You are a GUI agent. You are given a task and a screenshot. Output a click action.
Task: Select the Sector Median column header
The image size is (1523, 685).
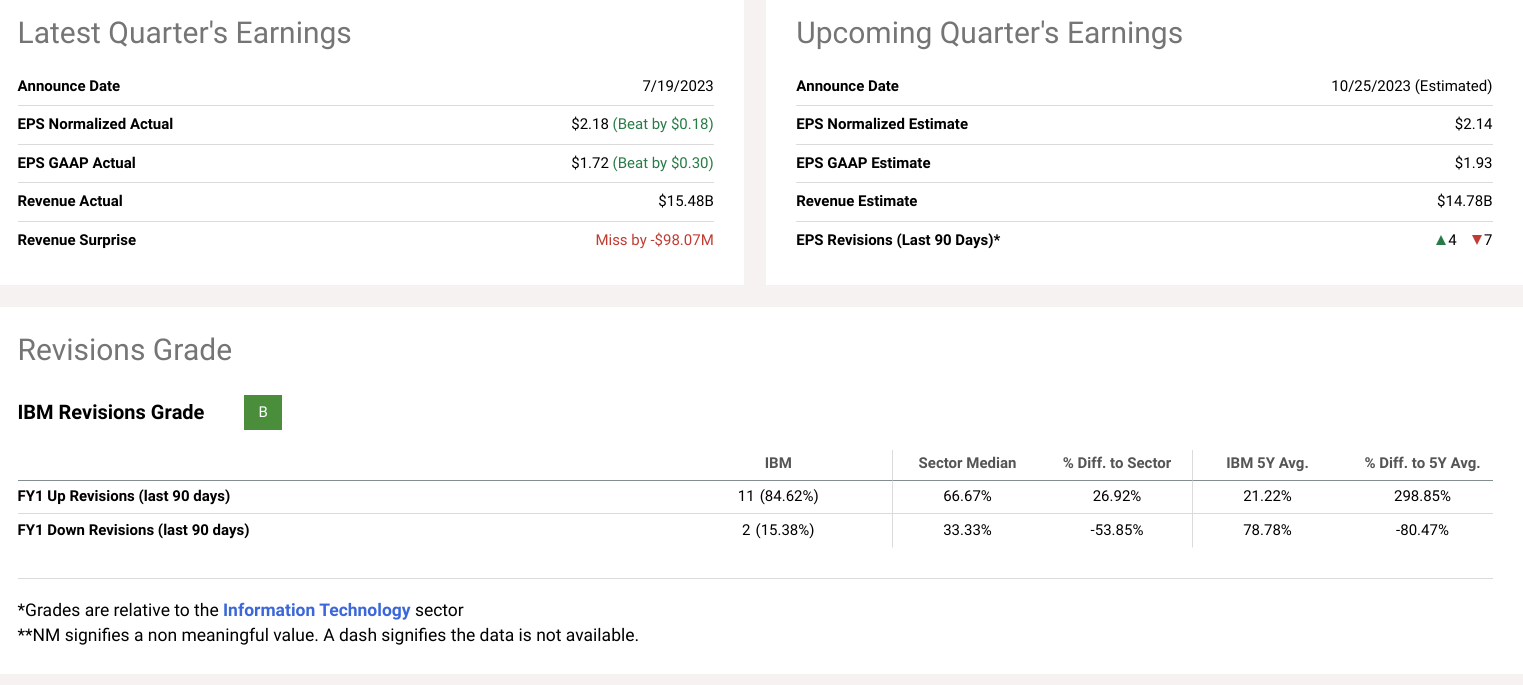pyautogui.click(x=967, y=463)
